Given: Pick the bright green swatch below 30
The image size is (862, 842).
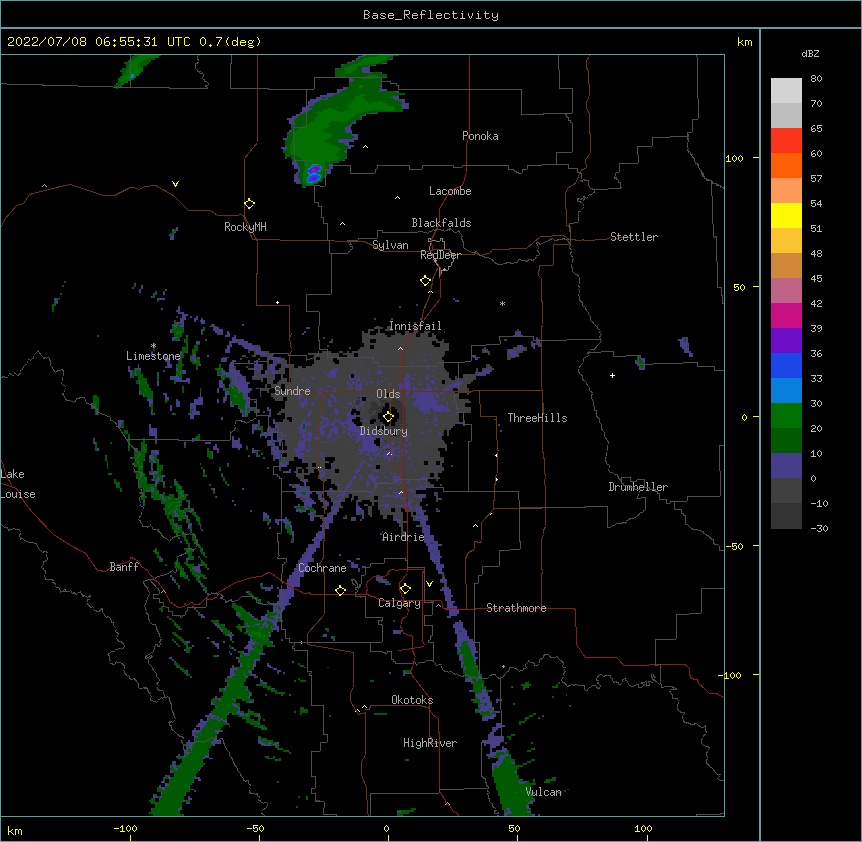Looking at the screenshot, I should tap(786, 416).
